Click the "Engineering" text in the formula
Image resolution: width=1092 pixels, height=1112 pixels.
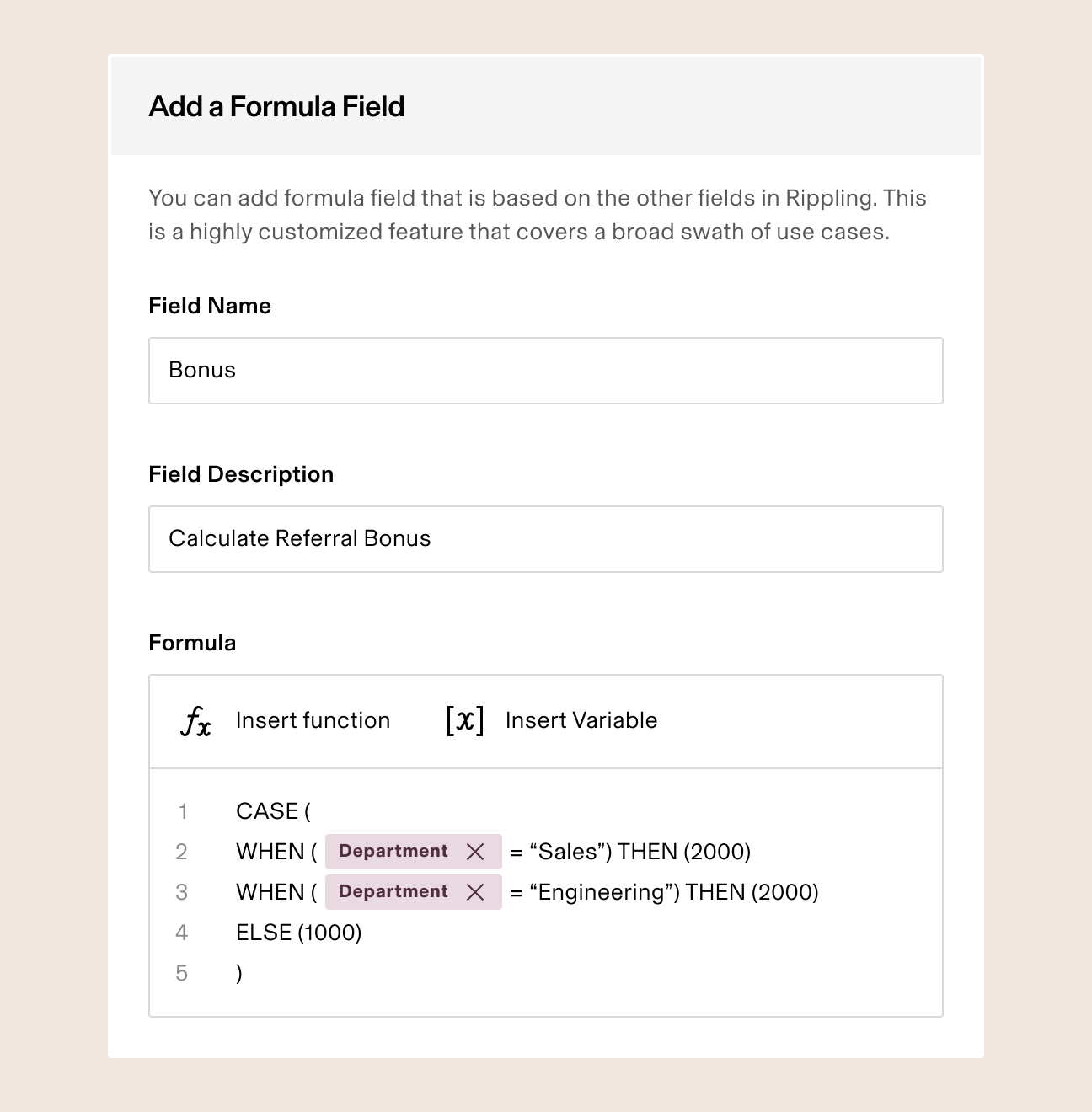[x=602, y=892]
